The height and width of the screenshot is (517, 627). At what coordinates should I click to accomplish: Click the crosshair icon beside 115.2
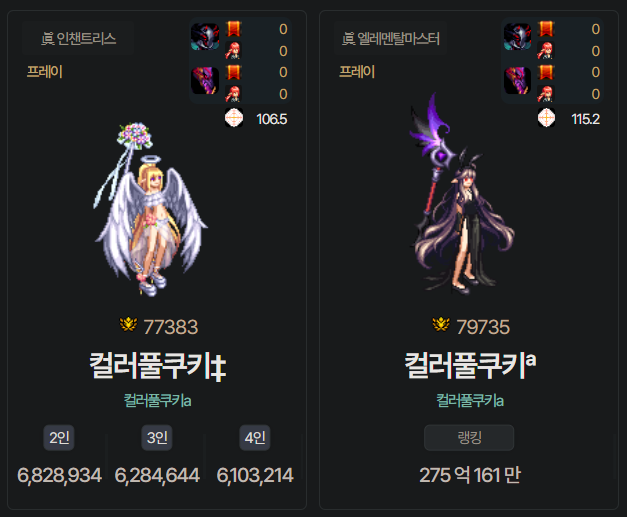[546, 118]
